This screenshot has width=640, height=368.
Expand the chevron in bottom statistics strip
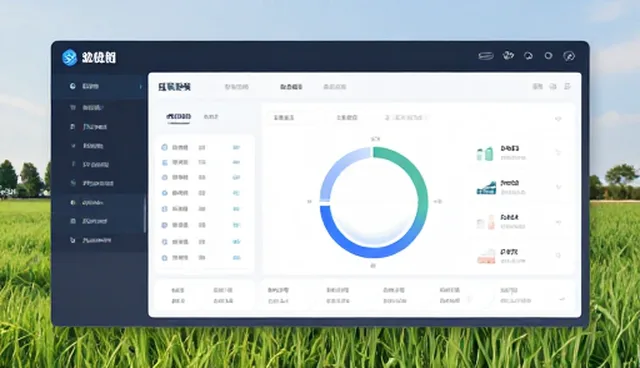562,299
